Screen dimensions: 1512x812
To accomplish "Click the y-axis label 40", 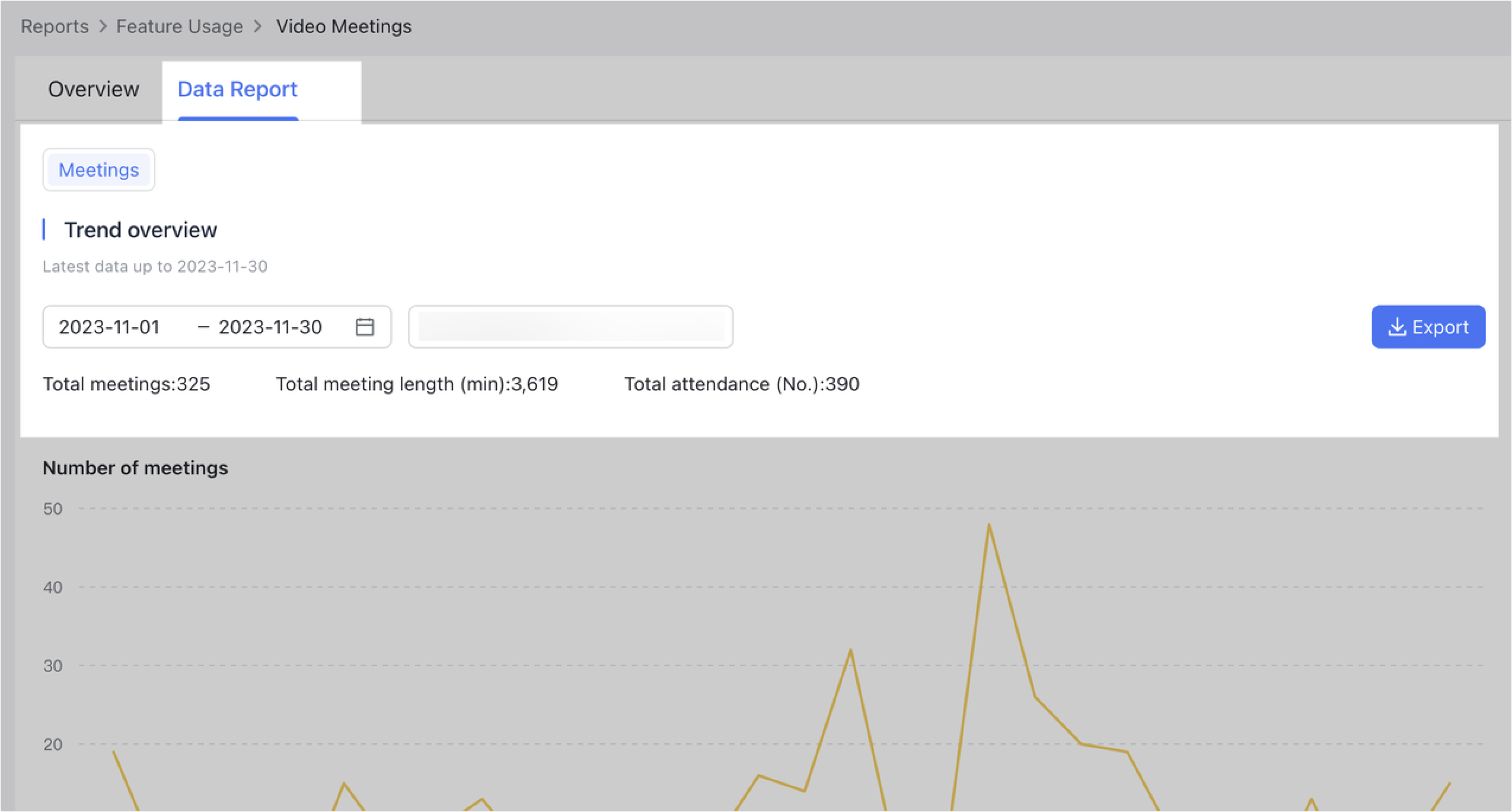I will pyautogui.click(x=53, y=587).
